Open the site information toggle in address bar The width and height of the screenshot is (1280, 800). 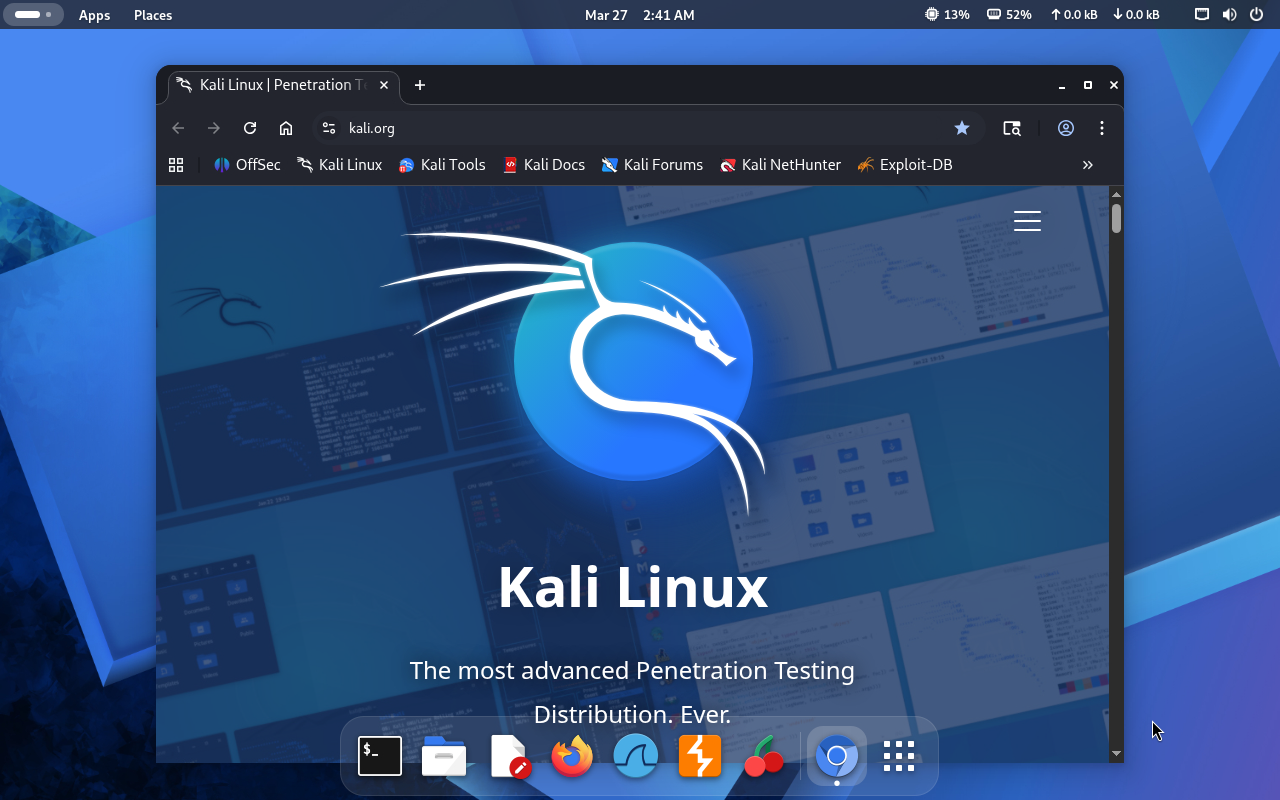tap(329, 128)
